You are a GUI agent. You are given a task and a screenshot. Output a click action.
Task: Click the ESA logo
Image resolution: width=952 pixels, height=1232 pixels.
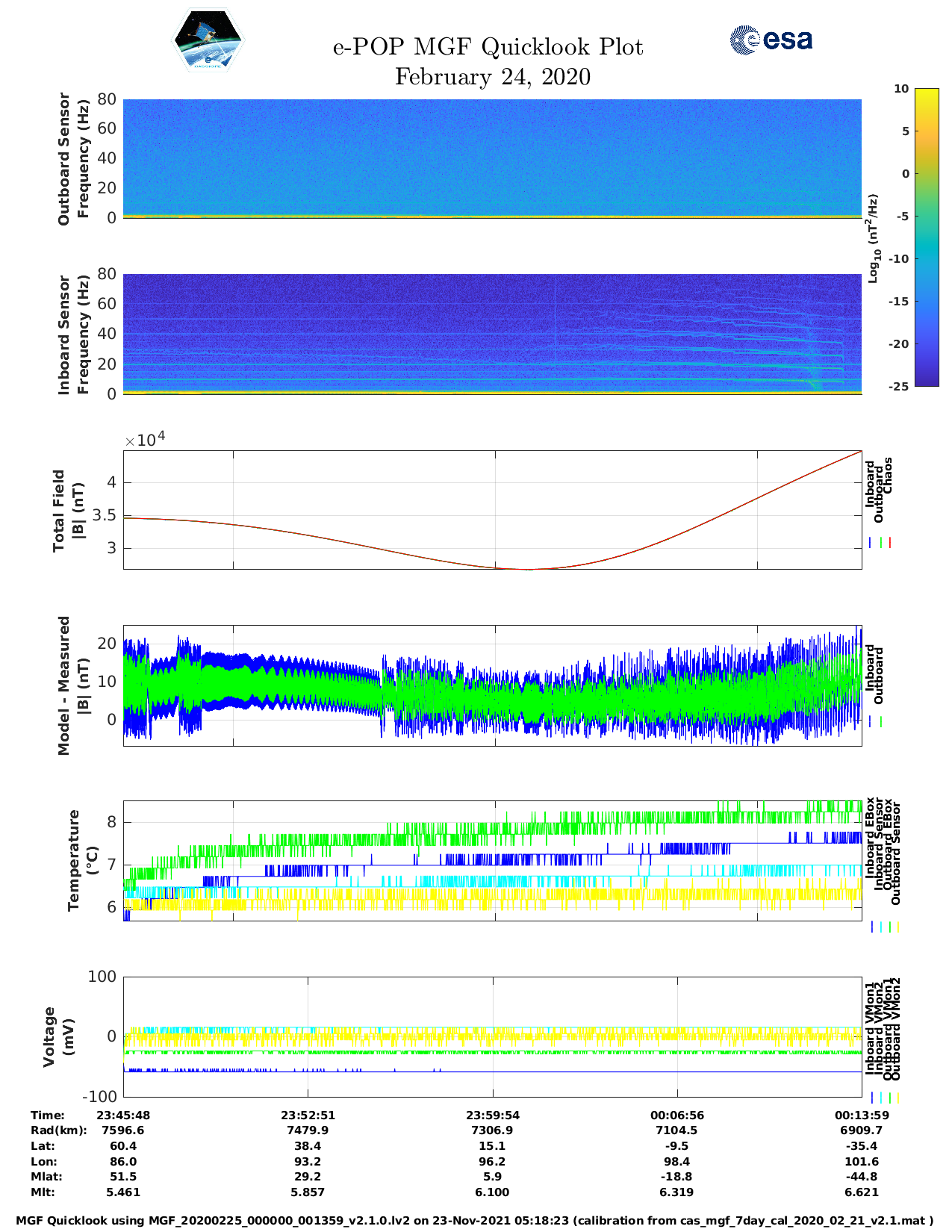tap(771, 40)
